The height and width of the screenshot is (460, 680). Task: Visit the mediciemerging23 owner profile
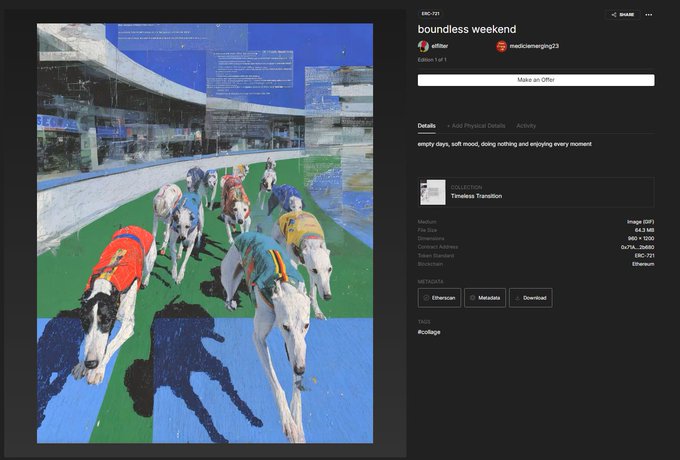(x=534, y=46)
